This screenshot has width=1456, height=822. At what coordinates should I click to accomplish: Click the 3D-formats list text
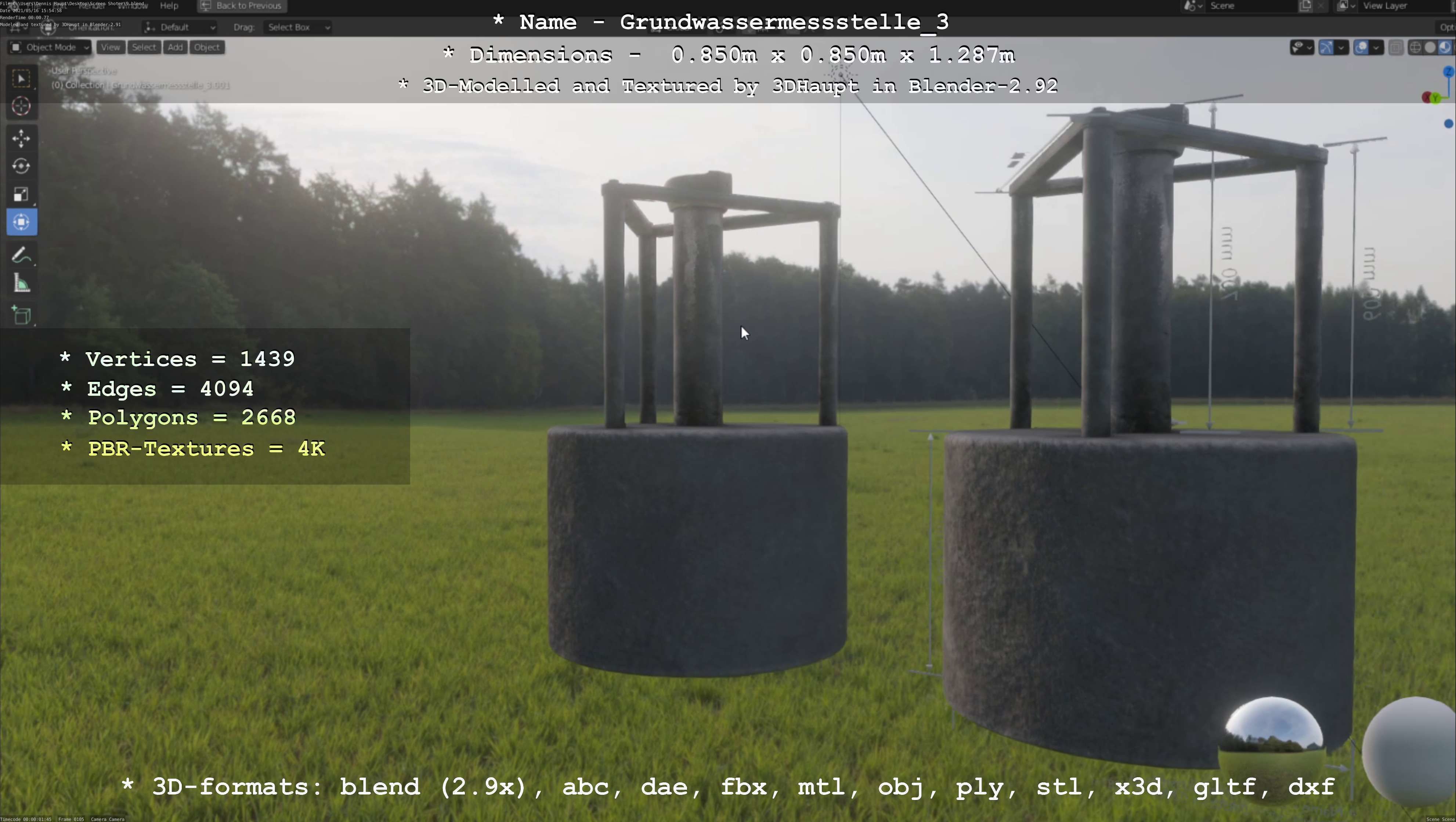728,787
